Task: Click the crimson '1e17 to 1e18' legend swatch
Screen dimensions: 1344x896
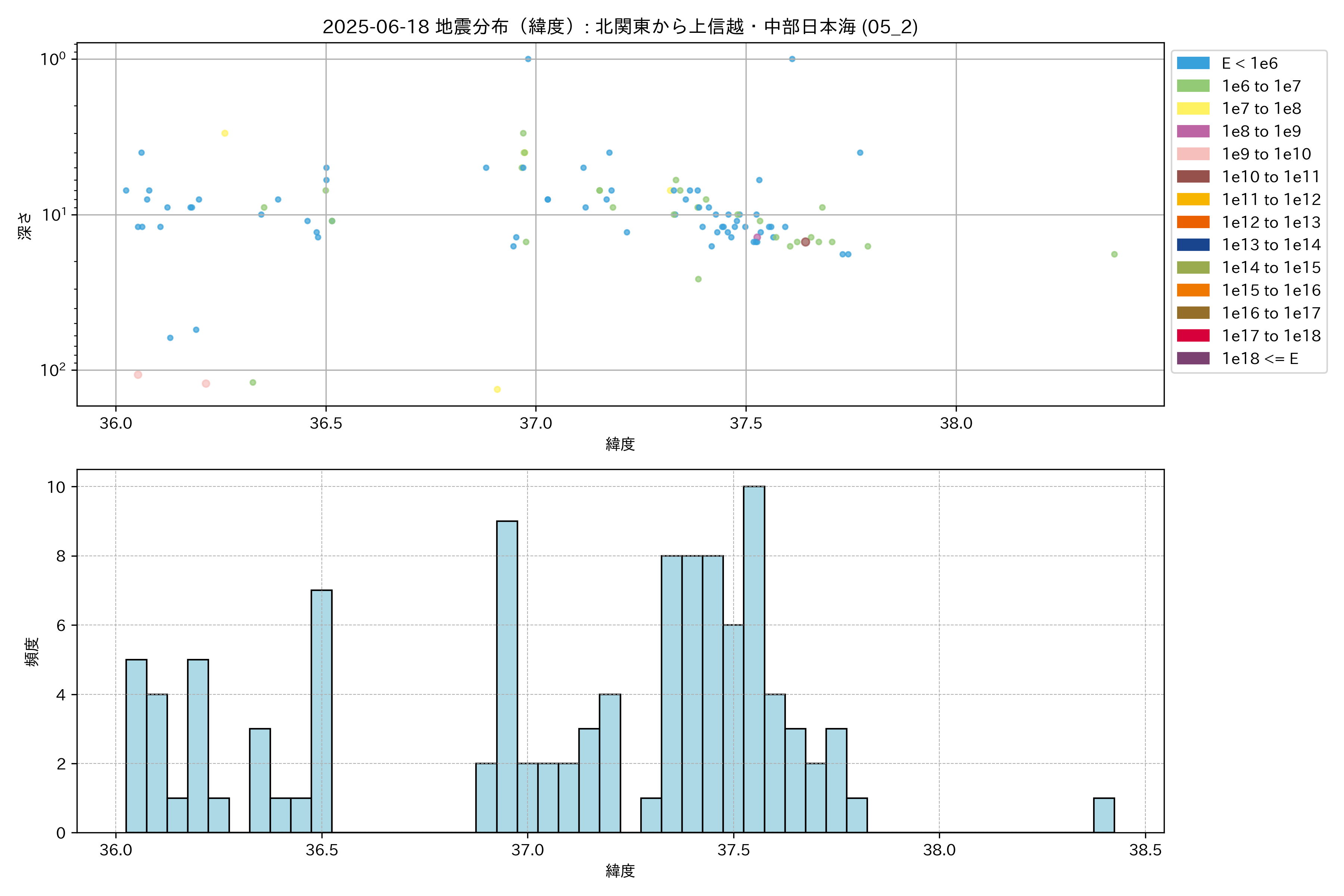Action: (x=1192, y=335)
